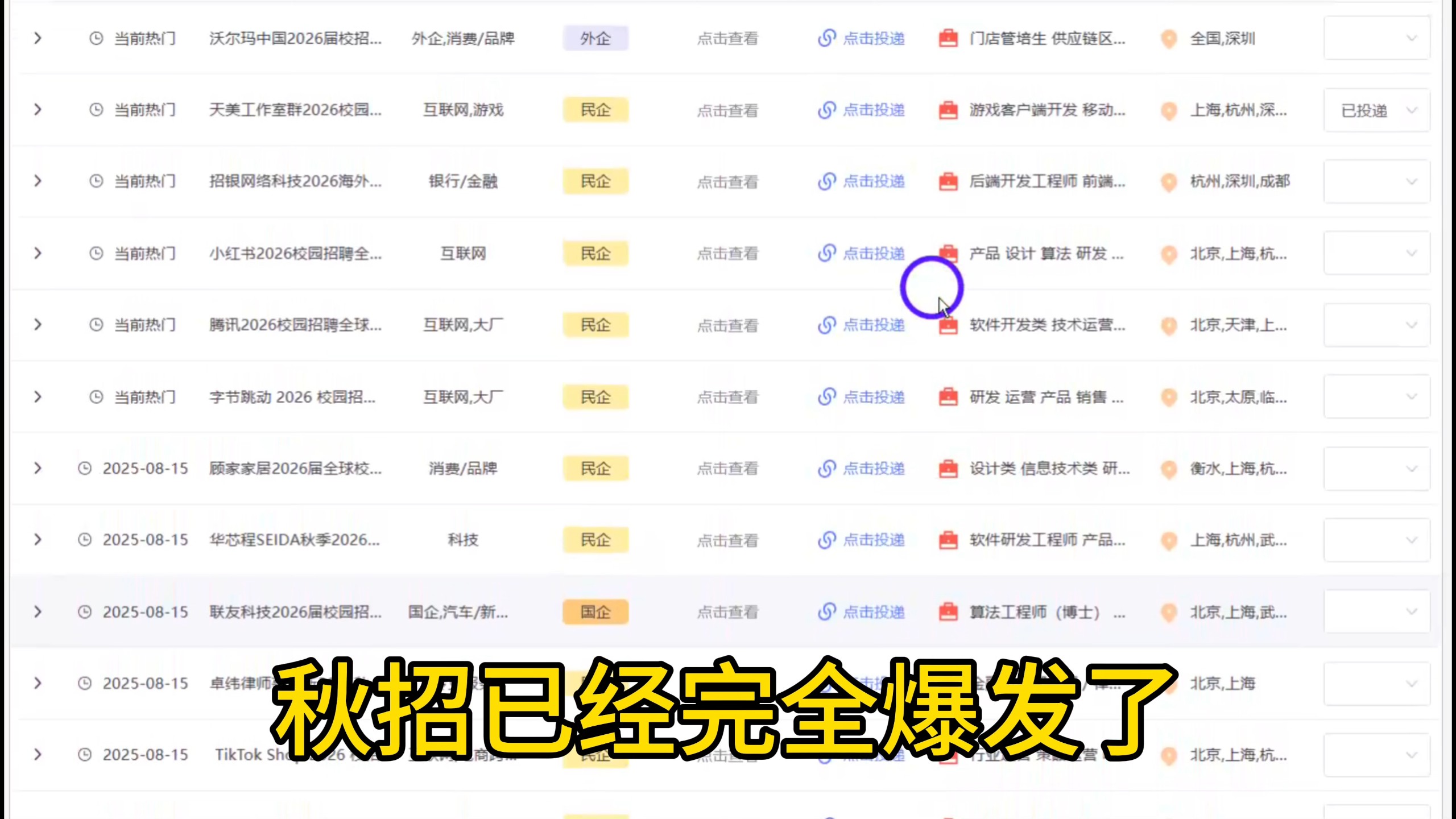Click the briefcase icon beside 软件研发工程师
1456x819 pixels.
coord(948,540)
